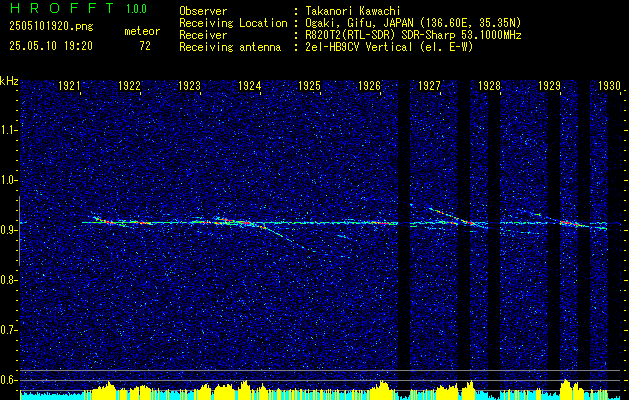
Task: Click the yellow power peak below 1926
Action: [x=381, y=390]
